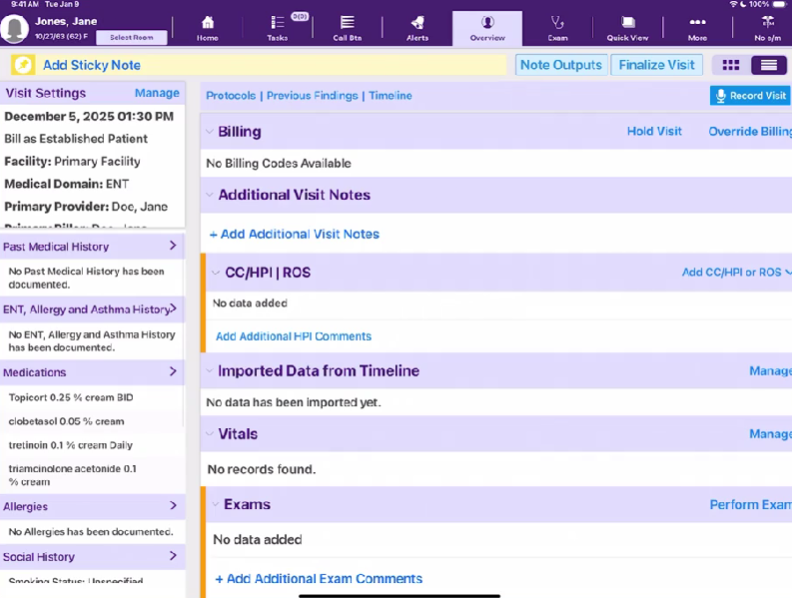Click Primary Provider: Doe, Jane
792x598 pixels.
pyautogui.click(x=86, y=207)
